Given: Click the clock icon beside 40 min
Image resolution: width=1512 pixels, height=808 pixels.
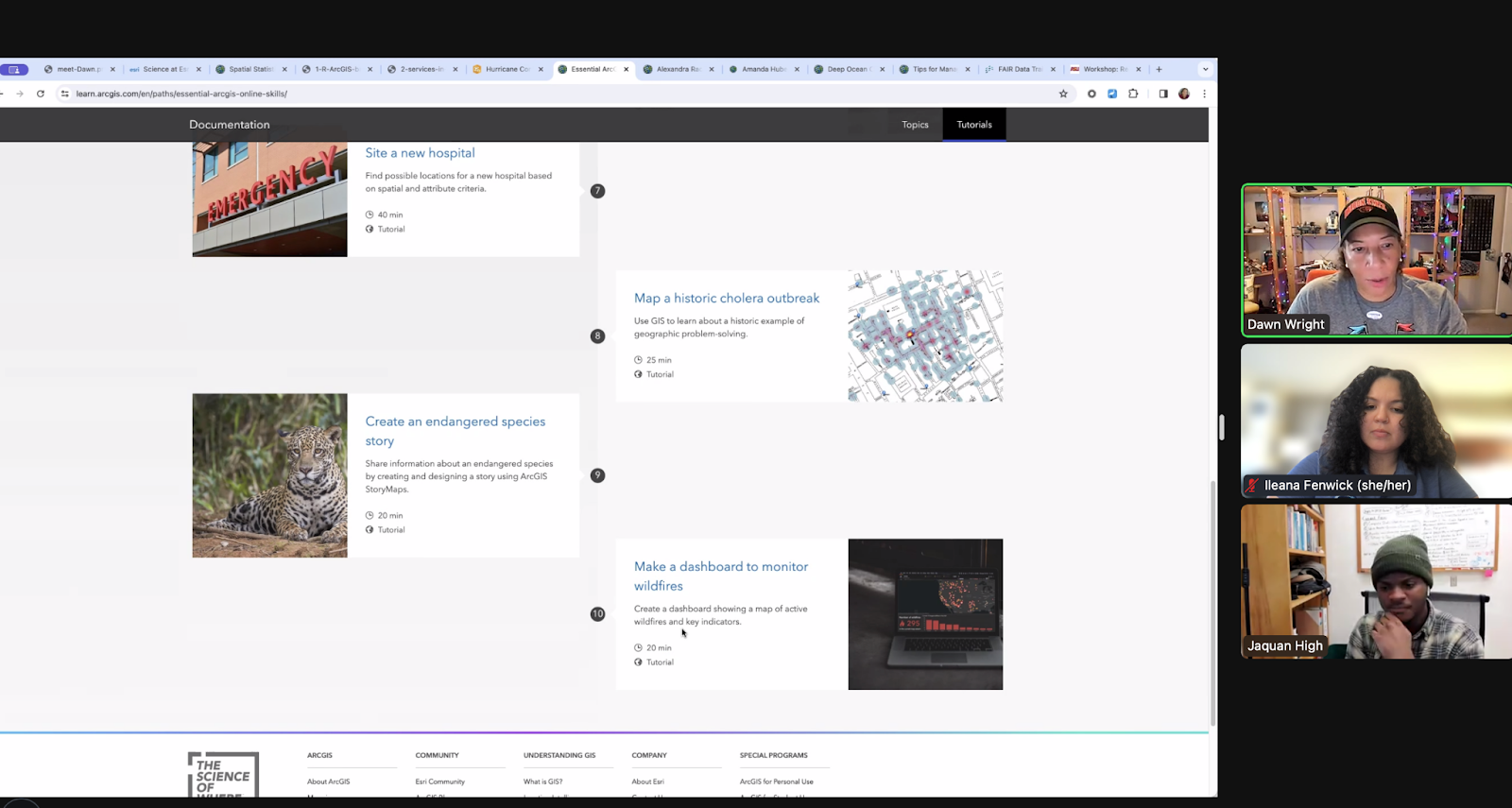Looking at the screenshot, I should tap(369, 215).
